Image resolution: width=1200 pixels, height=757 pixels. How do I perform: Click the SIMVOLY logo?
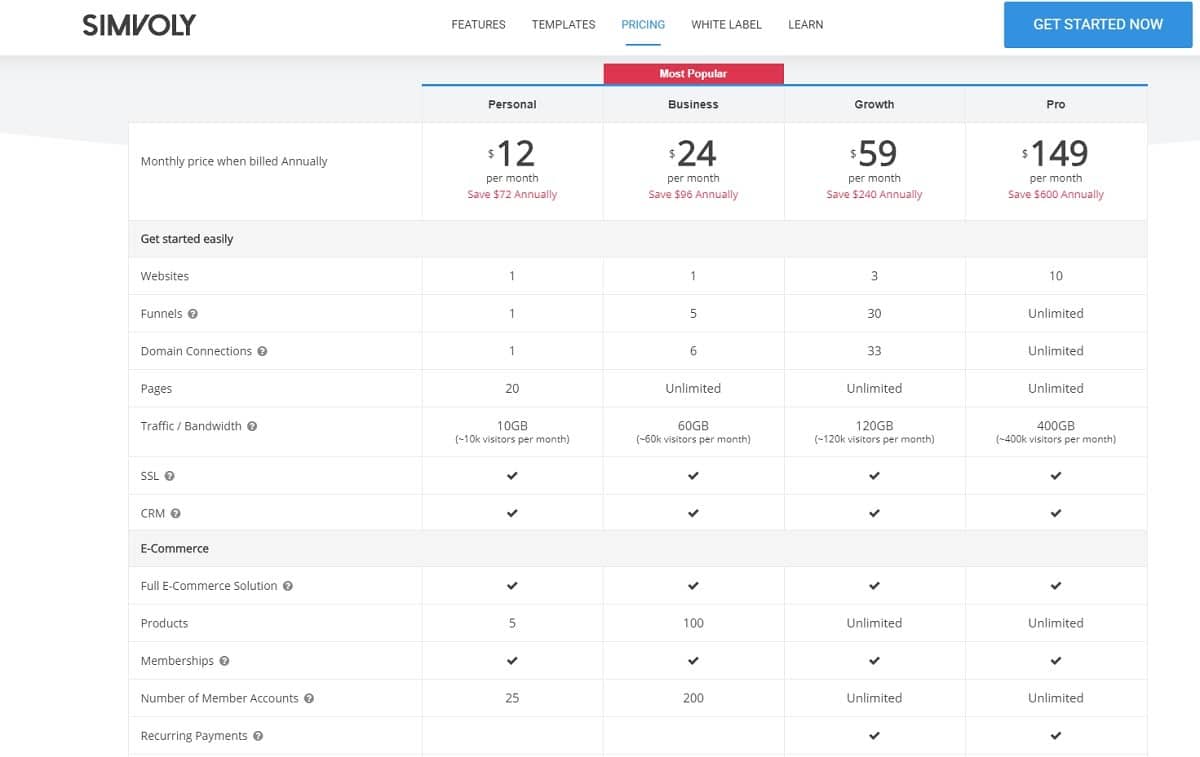[x=136, y=24]
